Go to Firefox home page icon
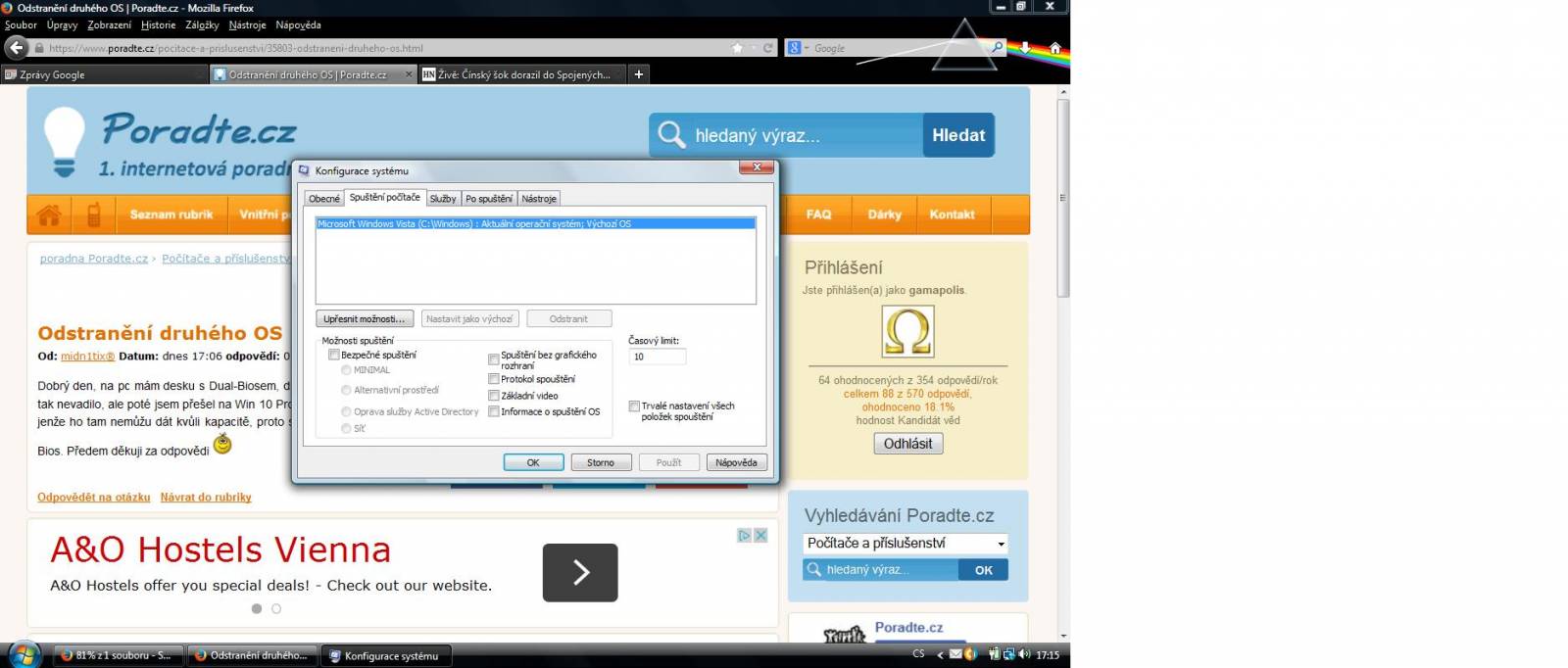 coord(1054,47)
